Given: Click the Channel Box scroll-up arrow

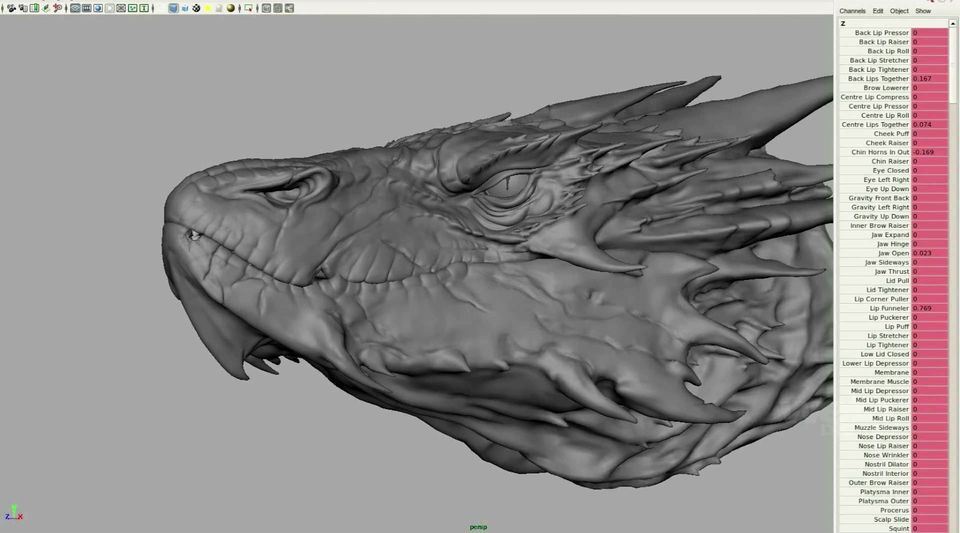Looking at the screenshot, I should click(x=953, y=23).
